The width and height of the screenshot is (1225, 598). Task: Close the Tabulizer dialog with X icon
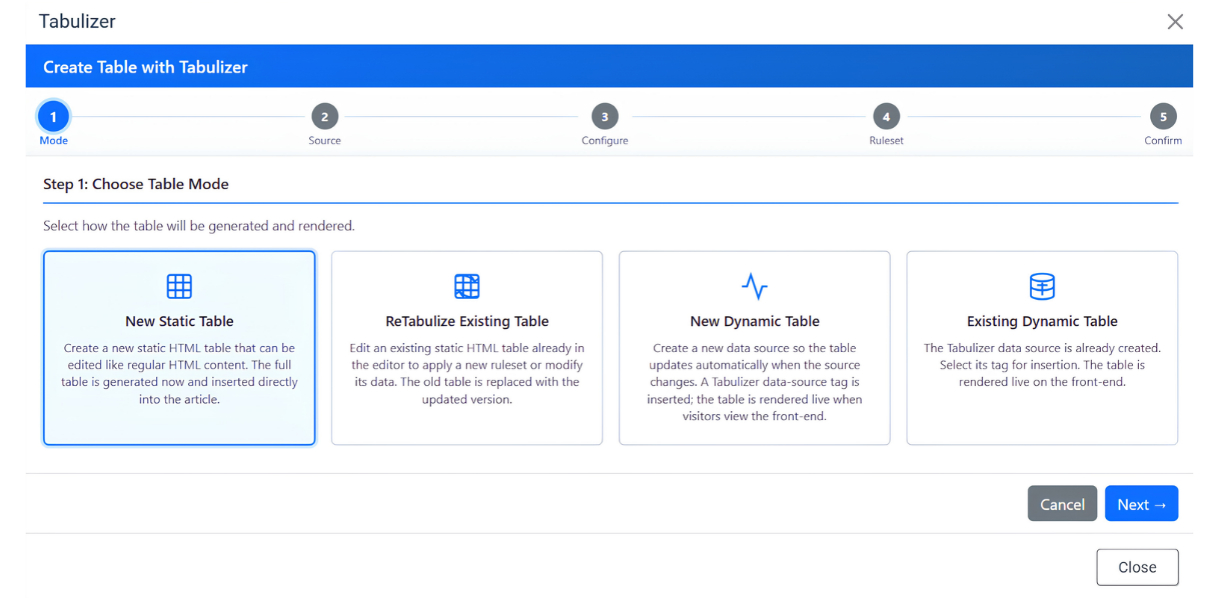(x=1175, y=22)
